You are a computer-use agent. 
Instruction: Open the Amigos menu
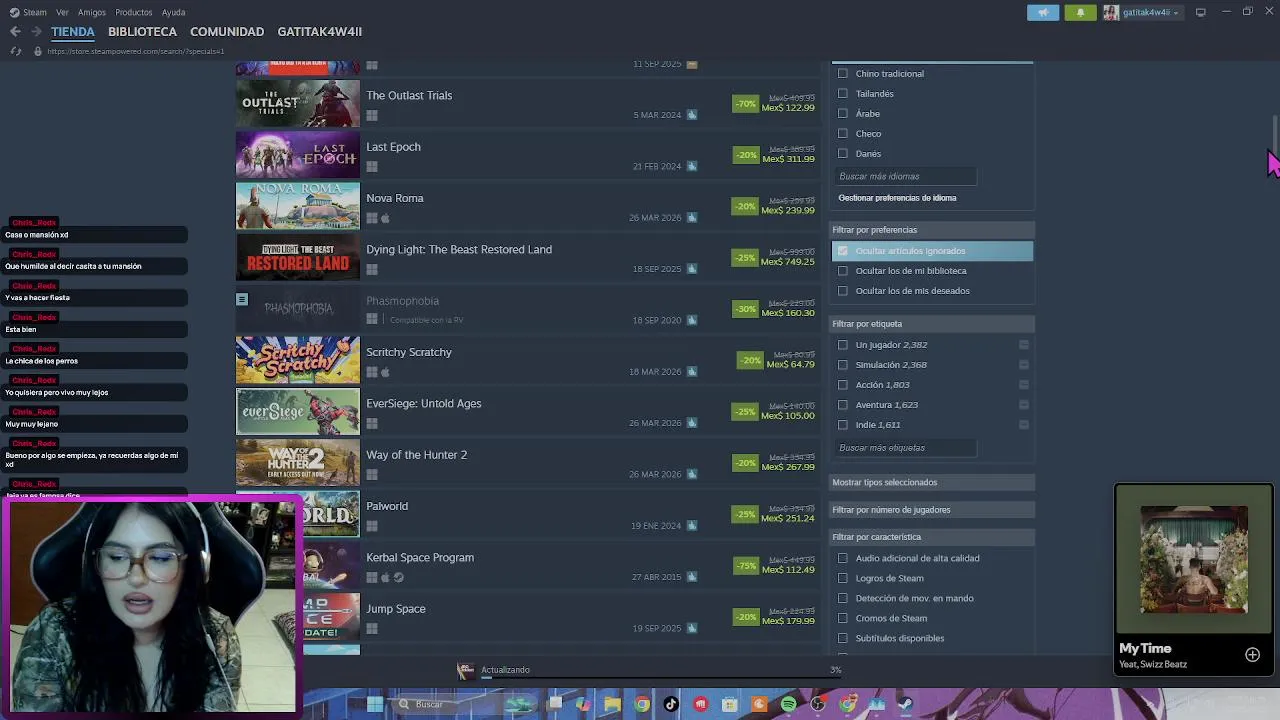tap(92, 12)
